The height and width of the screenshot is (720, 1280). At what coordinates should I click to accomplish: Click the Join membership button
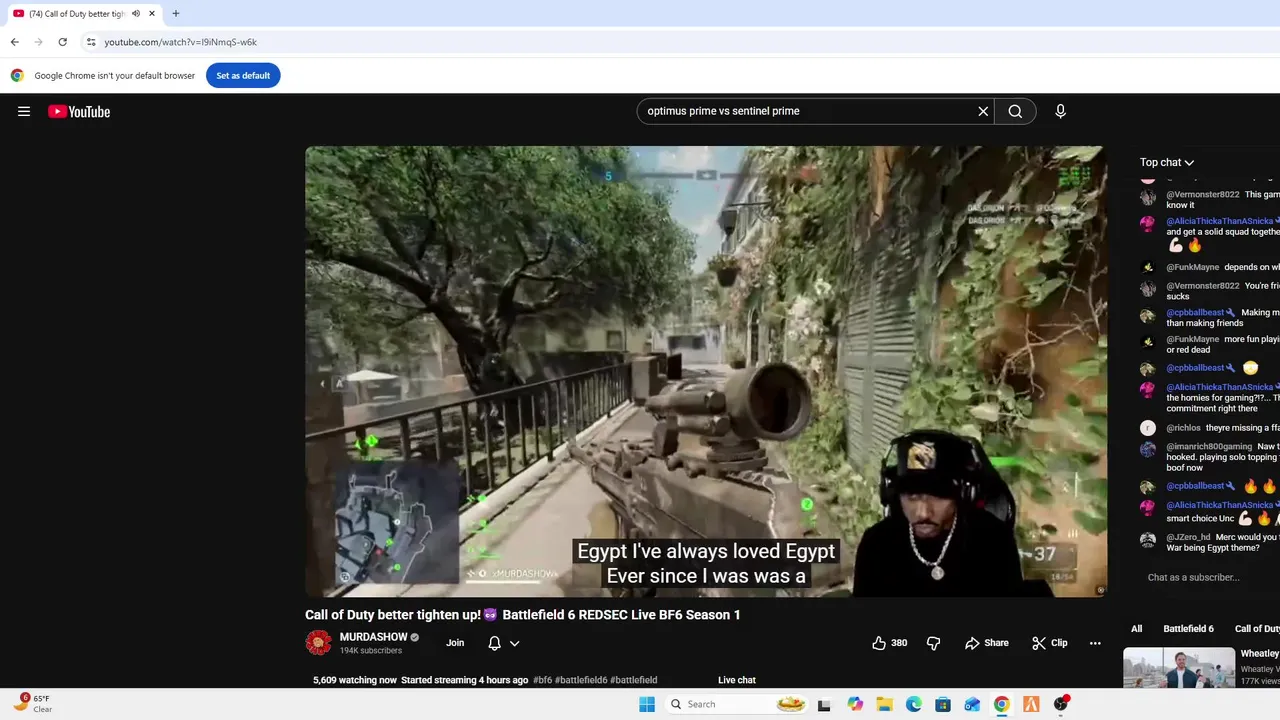(455, 643)
